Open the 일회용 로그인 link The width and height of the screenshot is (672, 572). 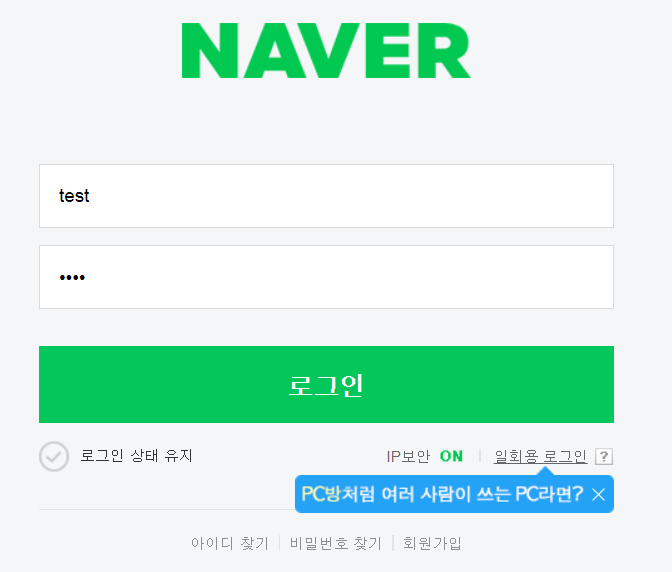(x=540, y=456)
